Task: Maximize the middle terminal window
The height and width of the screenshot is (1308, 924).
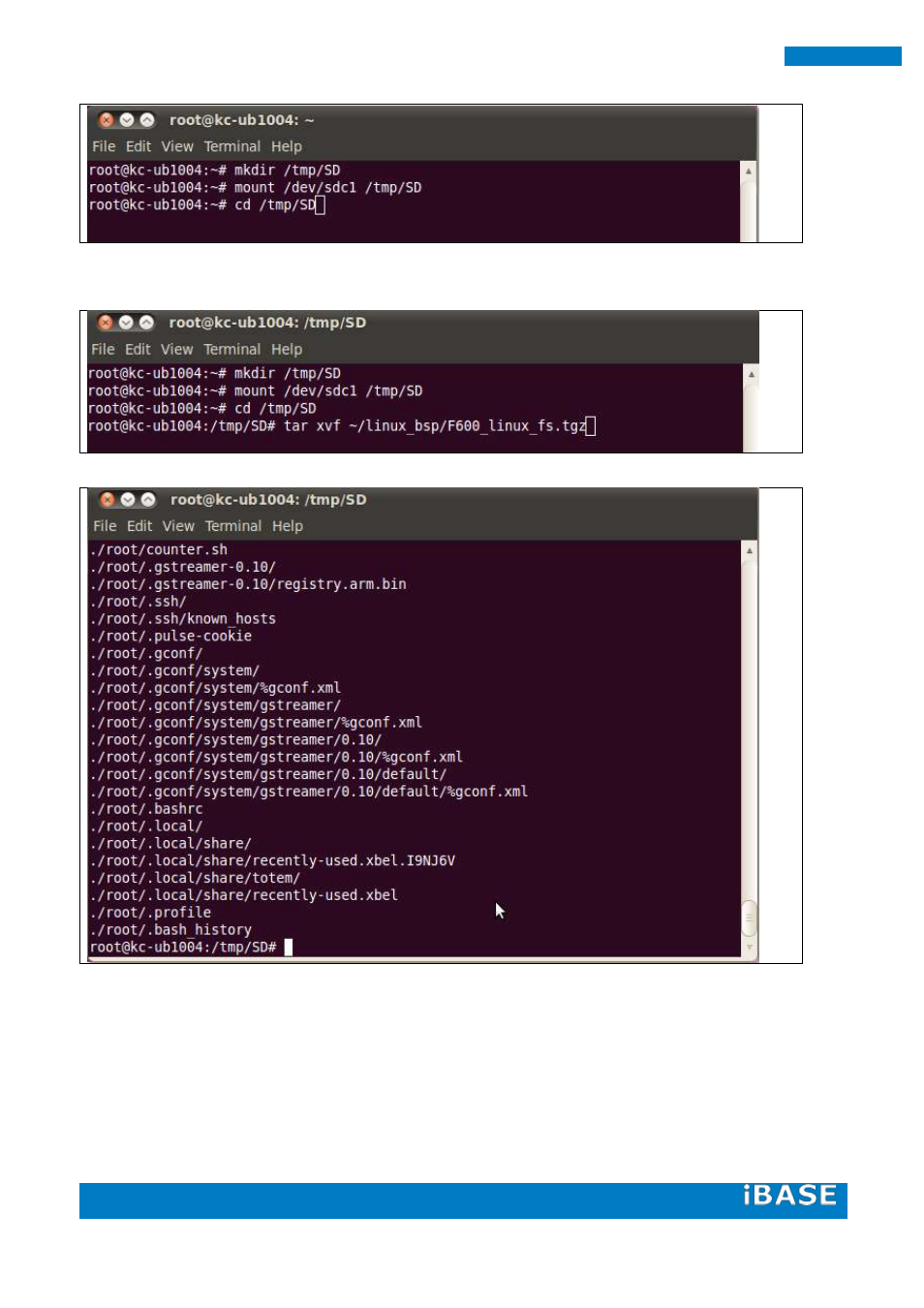Action: coord(146,323)
